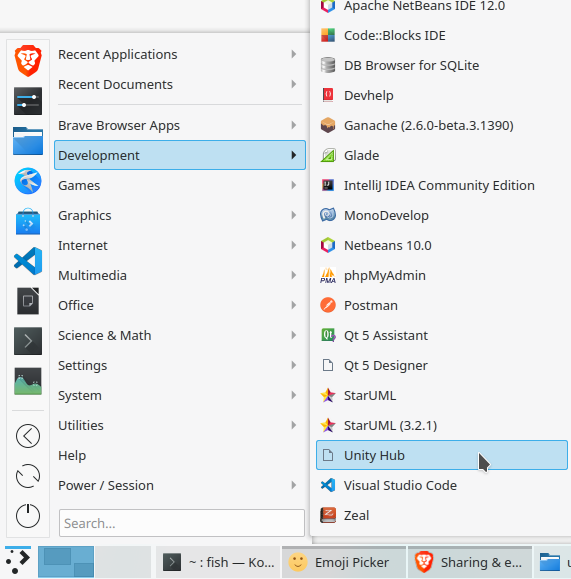
Task: Launch Konsole terminal icon in sidebar
Action: 28,341
